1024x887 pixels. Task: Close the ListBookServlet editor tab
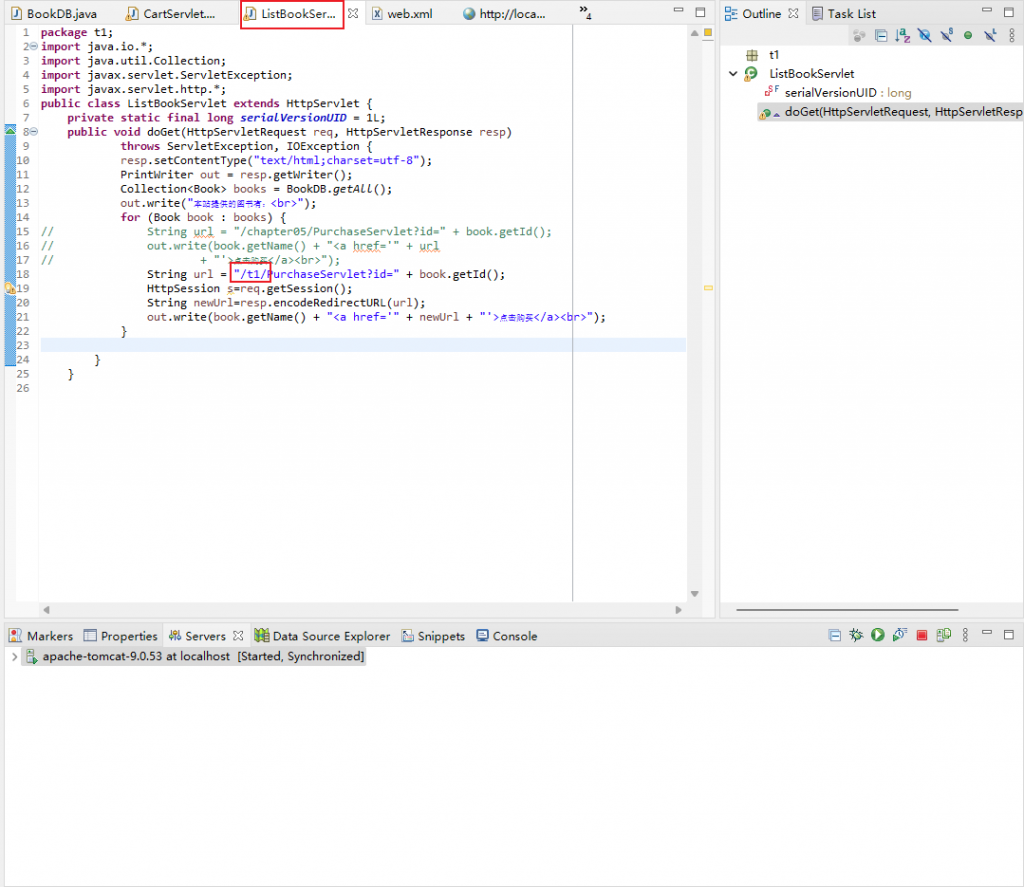click(x=353, y=13)
